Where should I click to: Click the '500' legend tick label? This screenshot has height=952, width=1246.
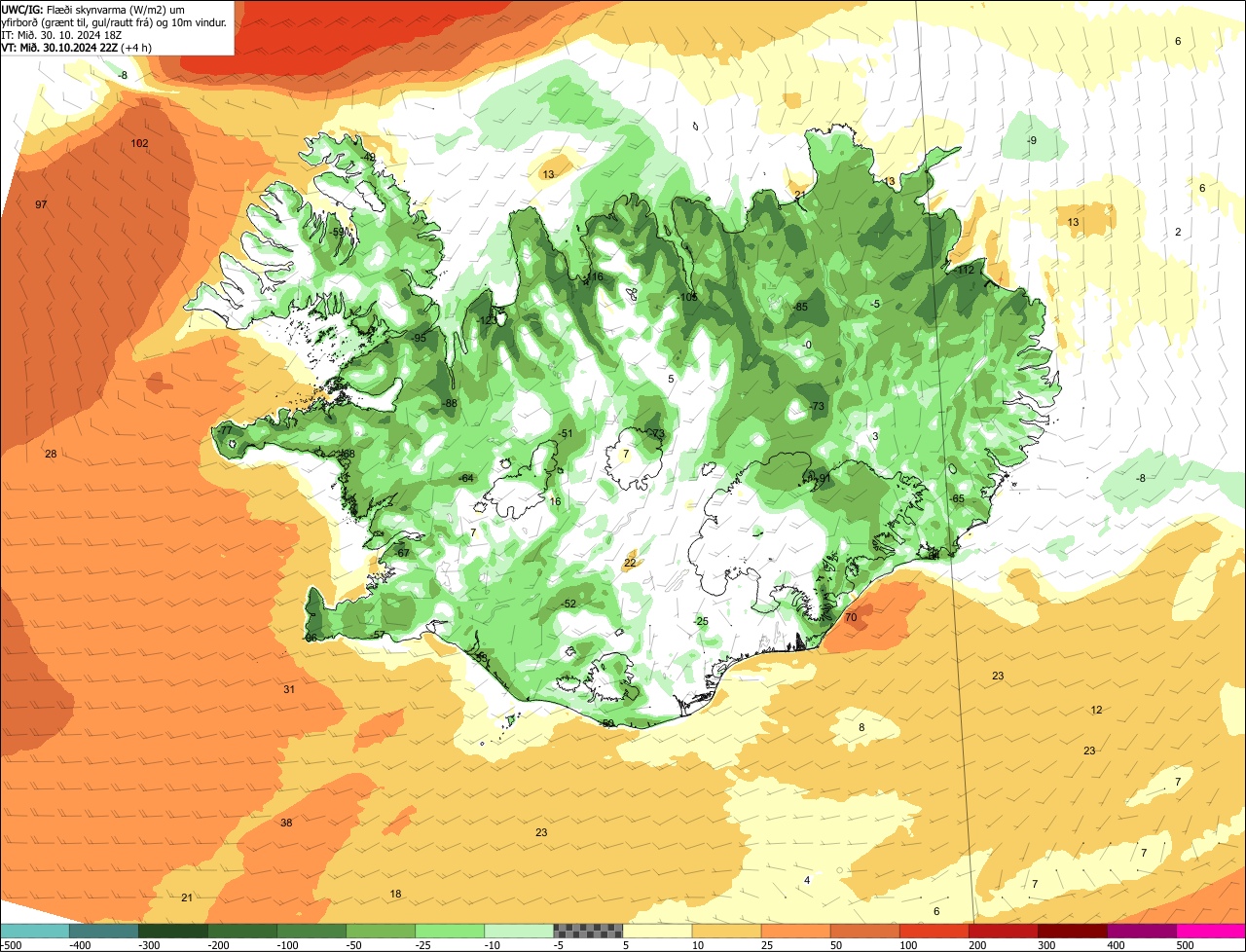pyautogui.click(x=1185, y=944)
